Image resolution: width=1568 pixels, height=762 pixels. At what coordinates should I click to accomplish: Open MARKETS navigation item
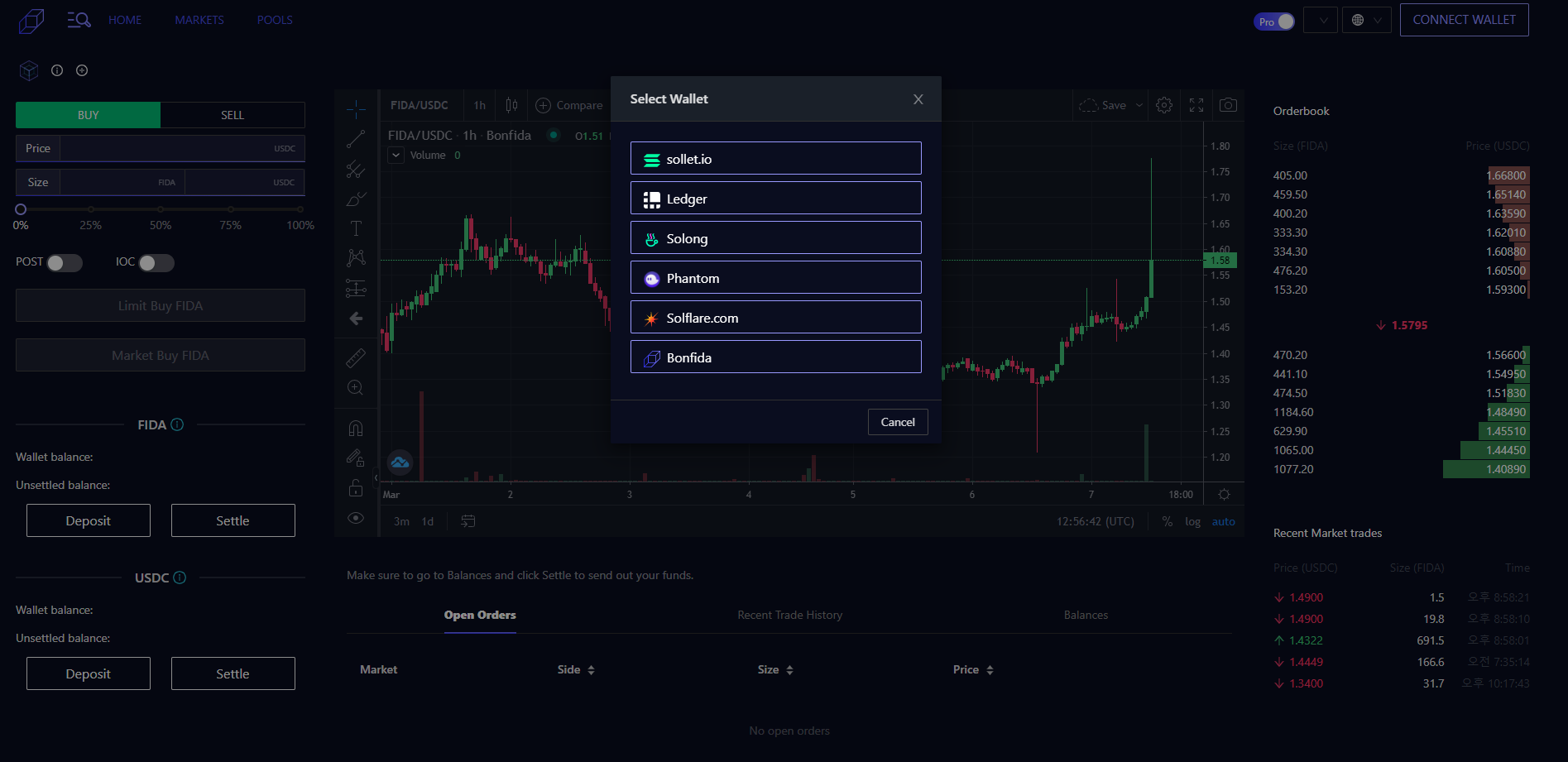pyautogui.click(x=199, y=20)
